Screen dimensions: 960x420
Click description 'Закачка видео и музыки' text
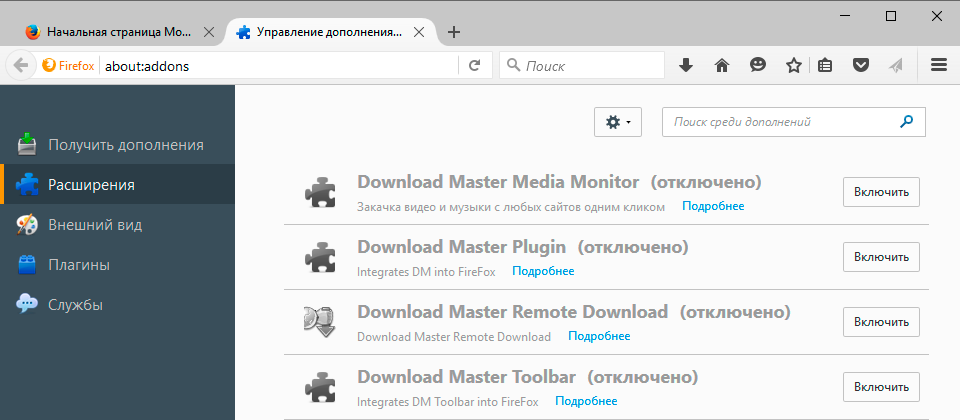tap(511, 207)
